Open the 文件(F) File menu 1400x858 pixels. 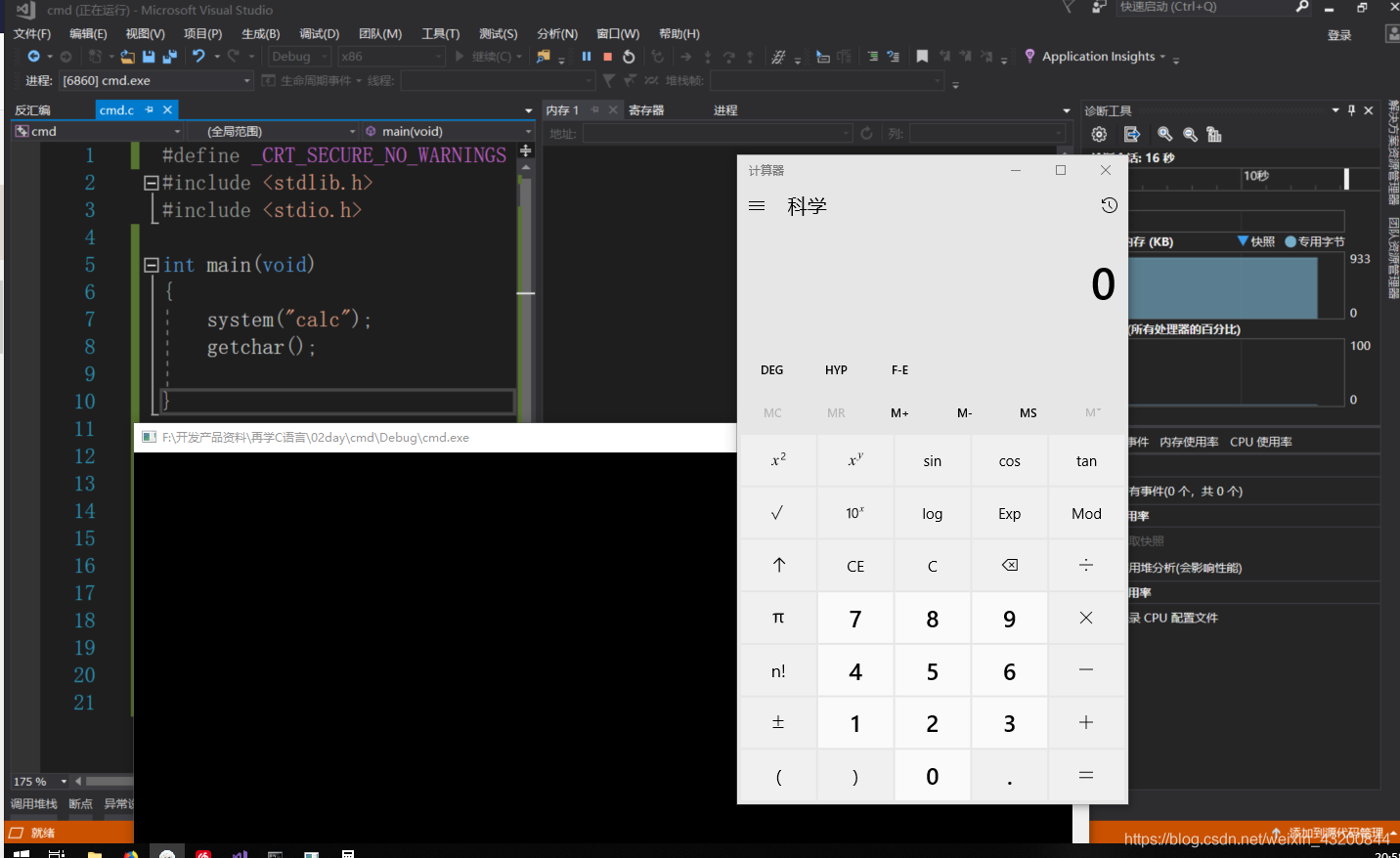click(x=32, y=33)
